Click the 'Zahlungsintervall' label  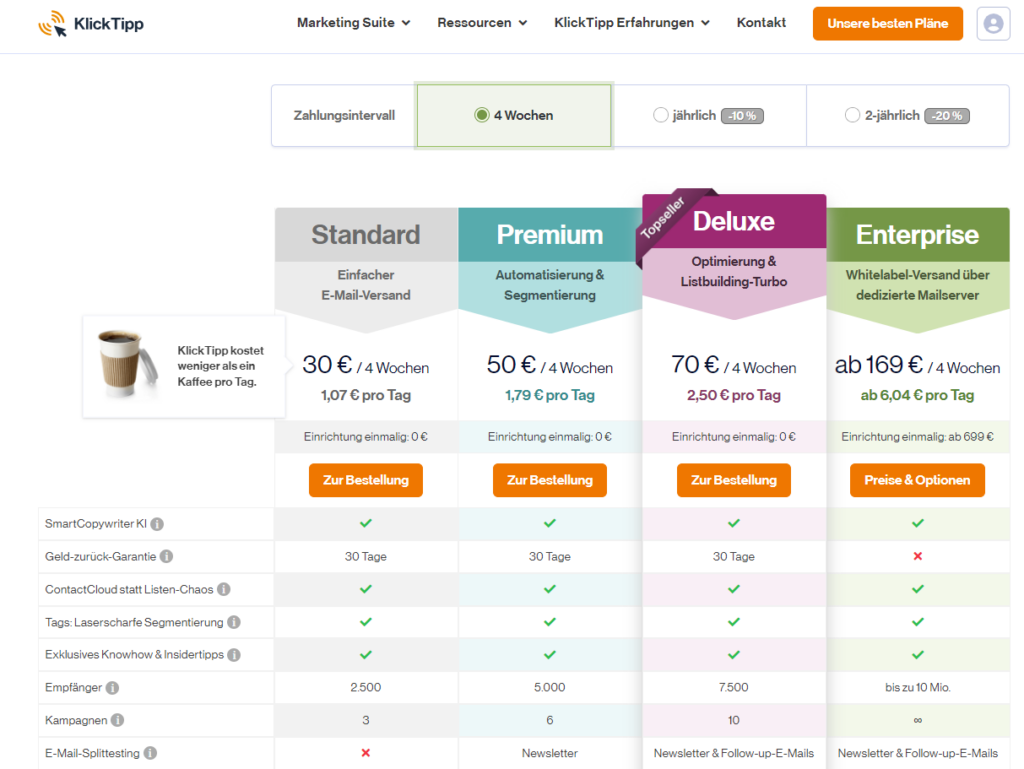[344, 116]
